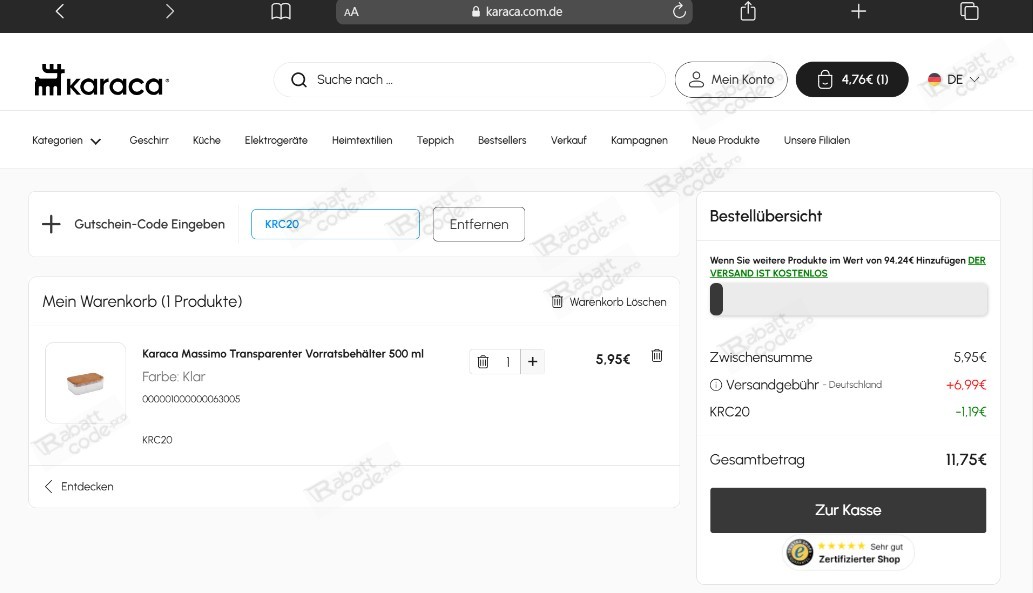Screen dimensions: 1033x593
Task: Open the bookmarks book icon
Action: (x=281, y=11)
